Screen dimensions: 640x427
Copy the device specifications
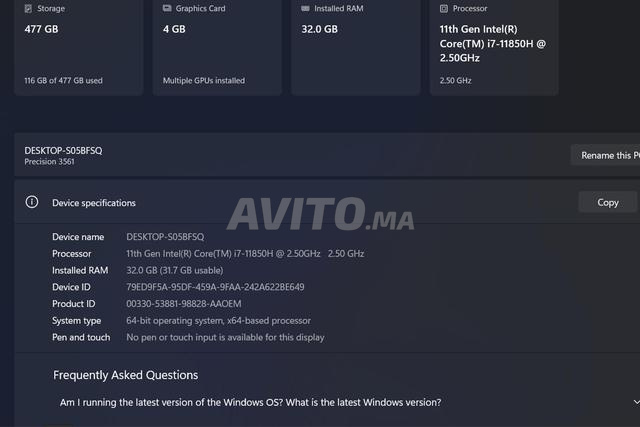607,202
